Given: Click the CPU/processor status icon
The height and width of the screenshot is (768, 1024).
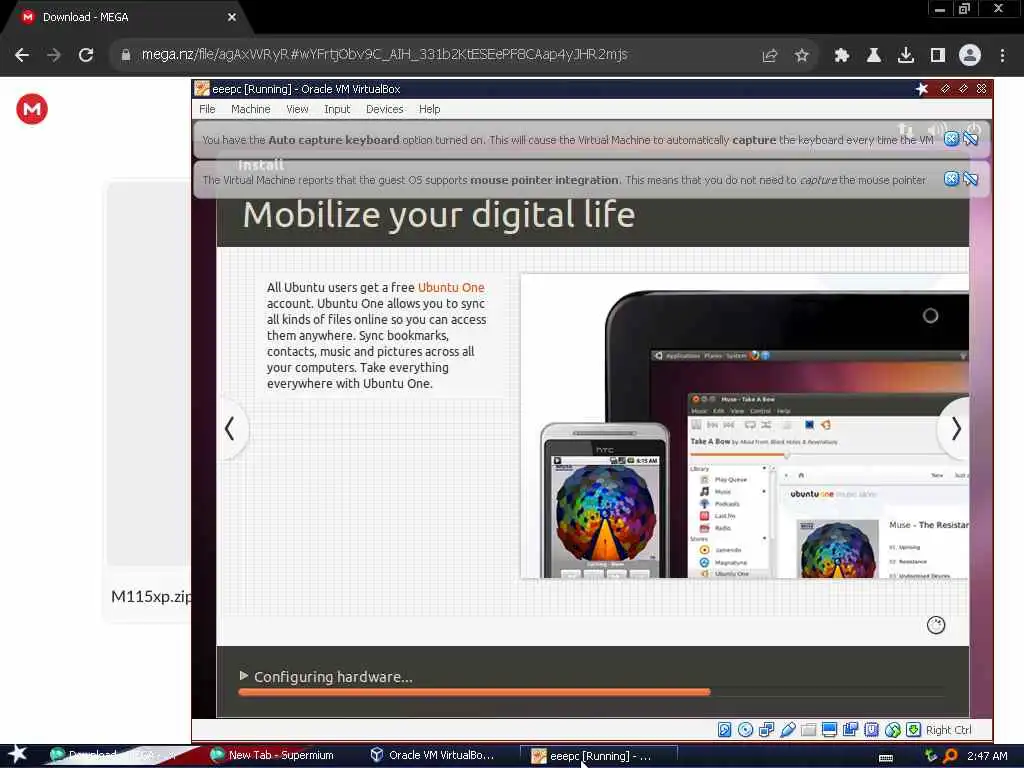Looking at the screenshot, I should tap(871, 729).
